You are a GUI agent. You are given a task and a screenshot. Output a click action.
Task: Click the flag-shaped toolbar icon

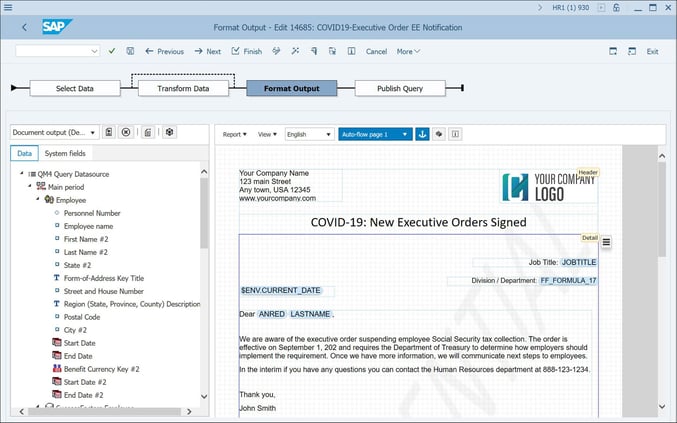click(314, 51)
